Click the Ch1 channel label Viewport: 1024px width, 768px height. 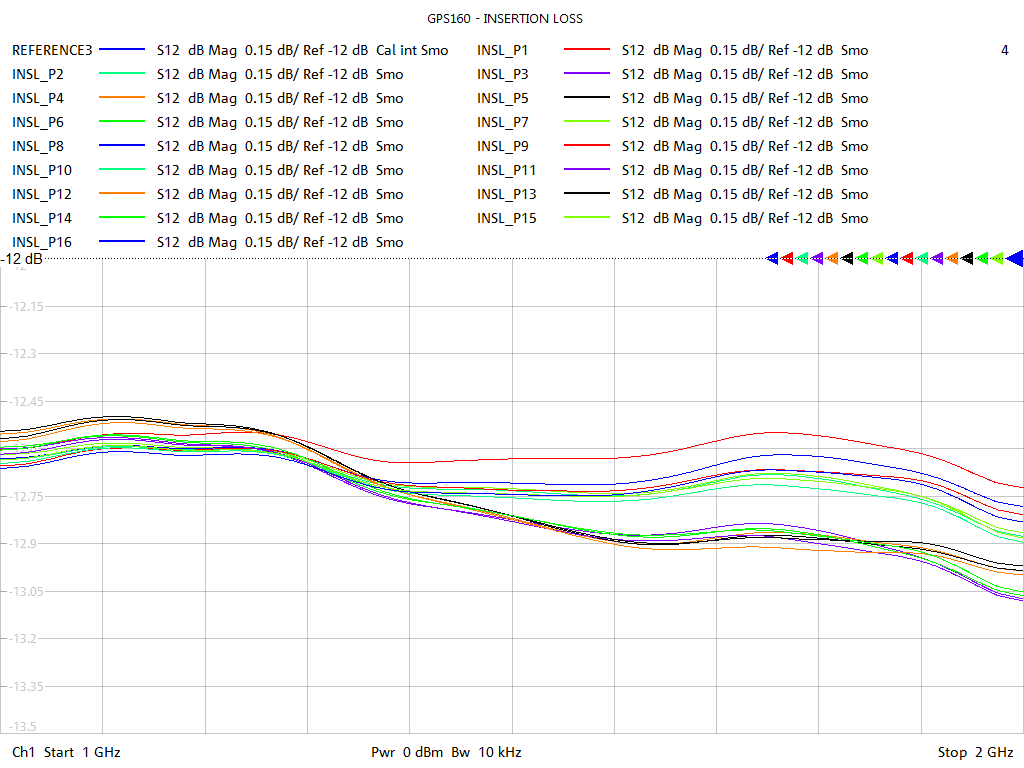(x=24, y=752)
